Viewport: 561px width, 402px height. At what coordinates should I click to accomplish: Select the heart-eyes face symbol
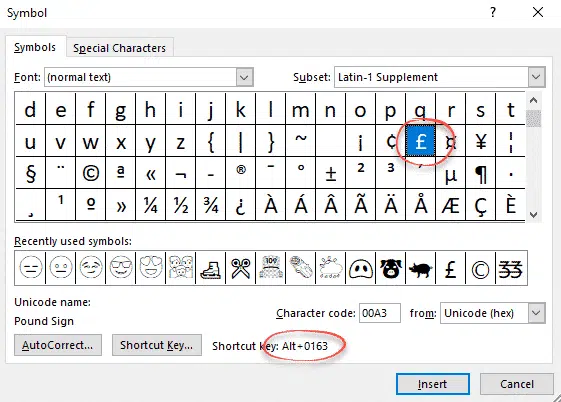151,268
